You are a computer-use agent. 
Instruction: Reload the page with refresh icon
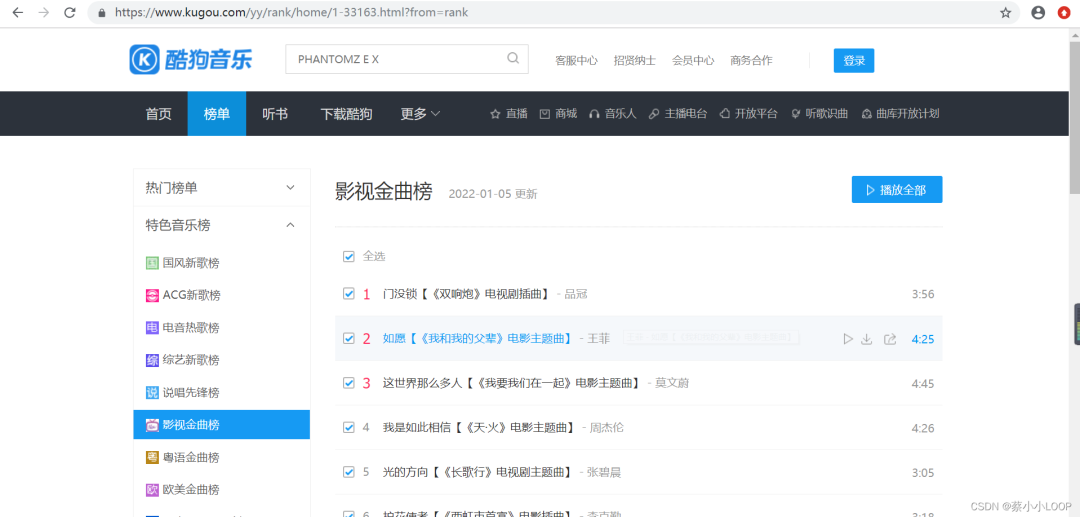(x=70, y=12)
